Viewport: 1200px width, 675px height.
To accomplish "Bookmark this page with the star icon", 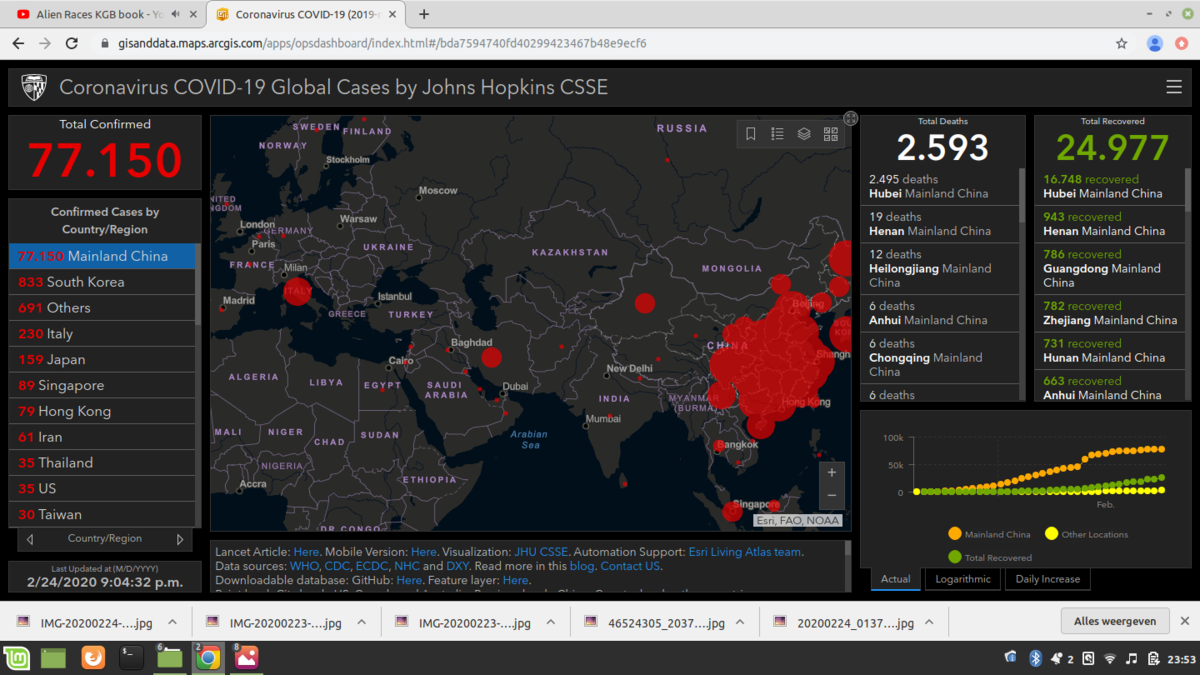I will pyautogui.click(x=1122, y=44).
